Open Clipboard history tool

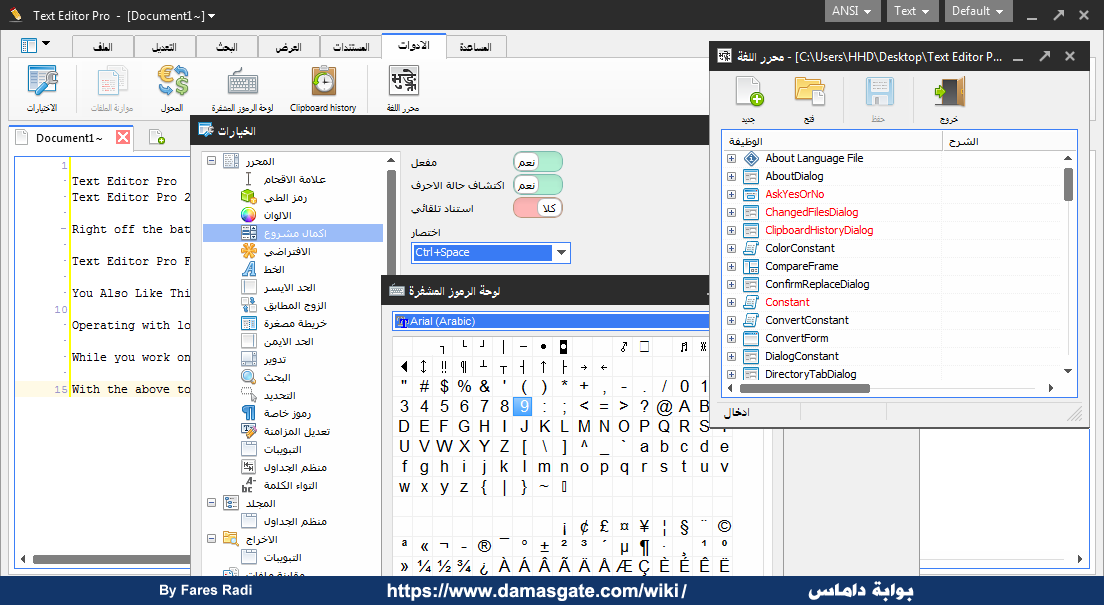click(324, 82)
